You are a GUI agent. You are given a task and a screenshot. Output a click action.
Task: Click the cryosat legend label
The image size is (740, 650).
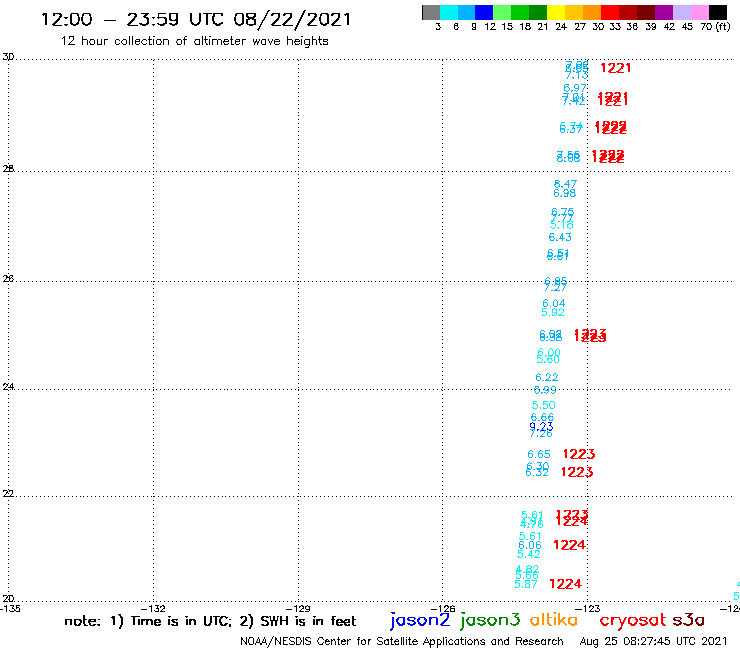[633, 620]
